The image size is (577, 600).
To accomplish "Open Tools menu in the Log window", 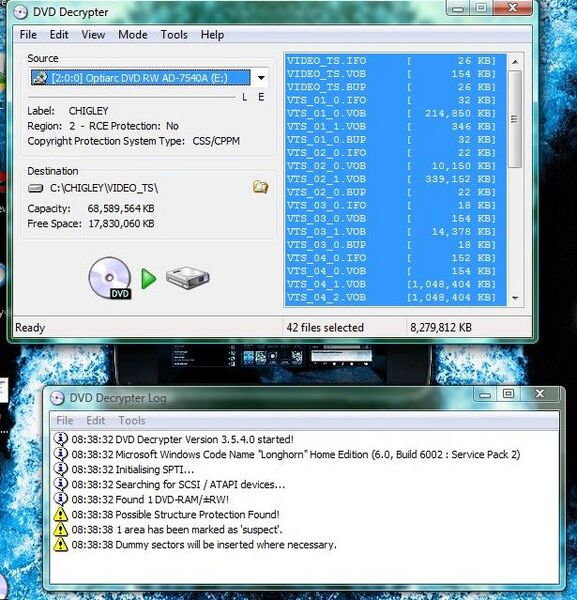I will pyautogui.click(x=132, y=421).
